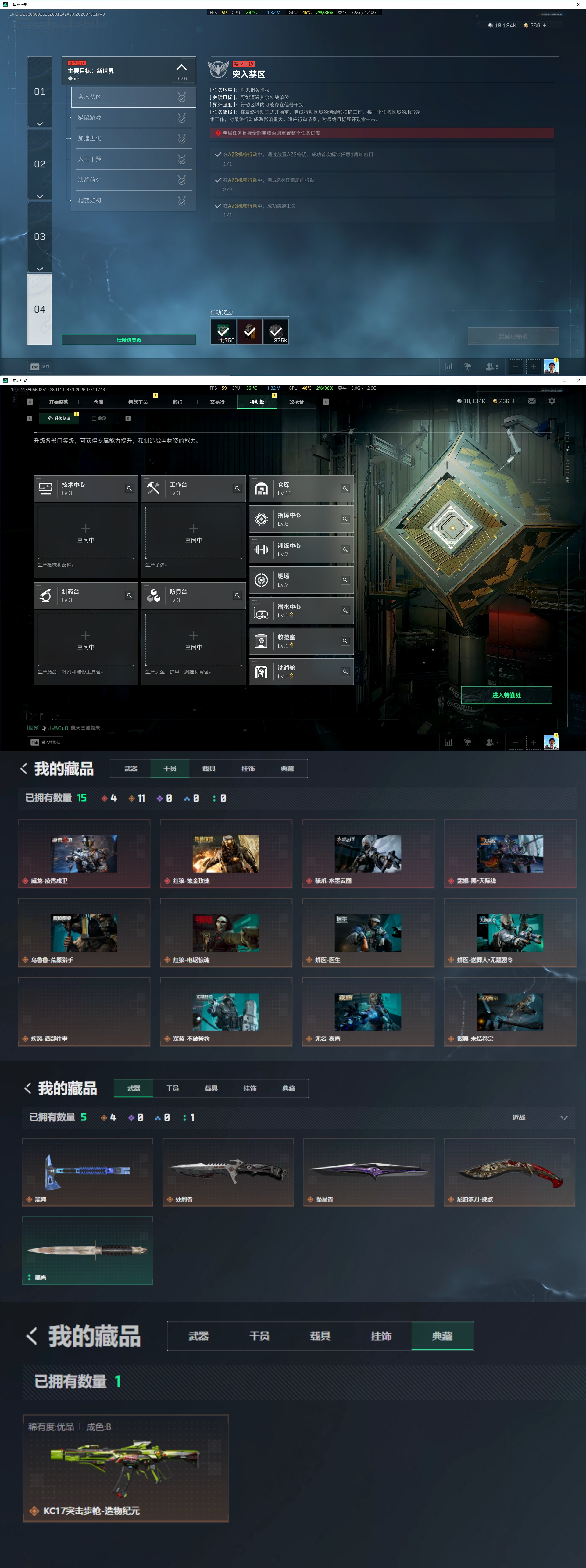Open the 特战干员 tab
Image resolution: width=586 pixels, height=1568 pixels.
coord(138,402)
